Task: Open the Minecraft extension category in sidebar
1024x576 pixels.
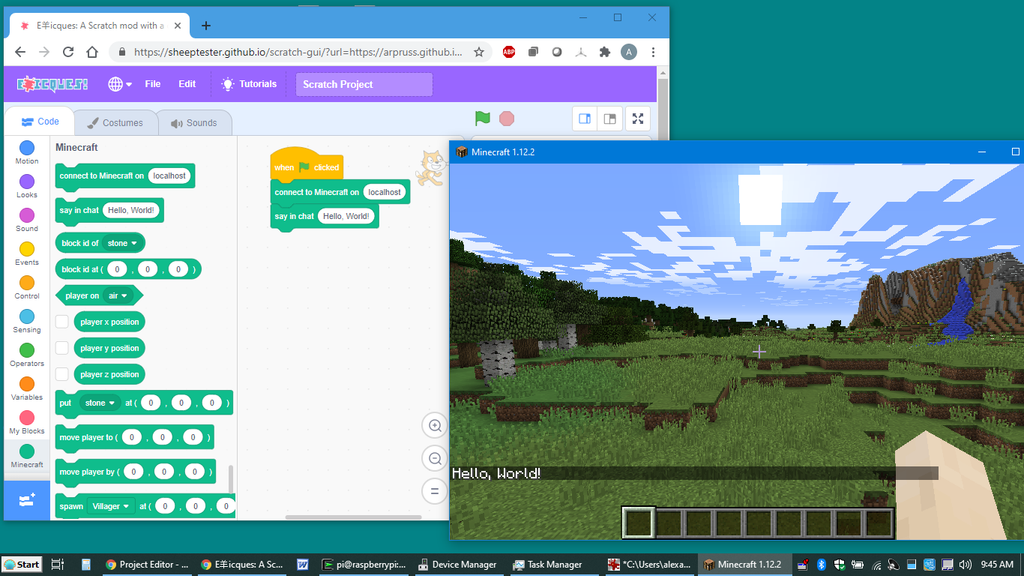Action: 26,455
